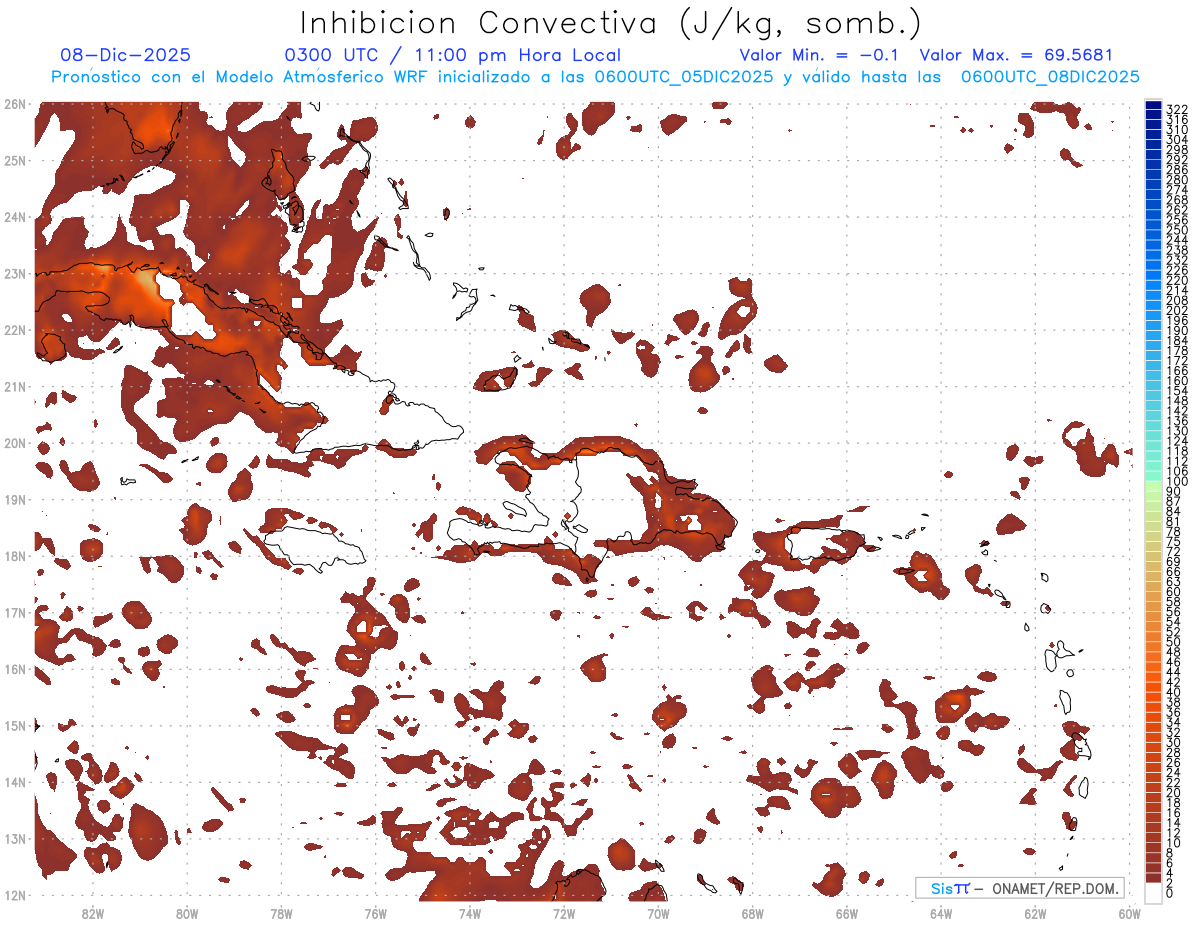Viewport: 1200px width, 927px height.
Task: Click the dark blue swatch labeled 322
Action: click(1153, 105)
